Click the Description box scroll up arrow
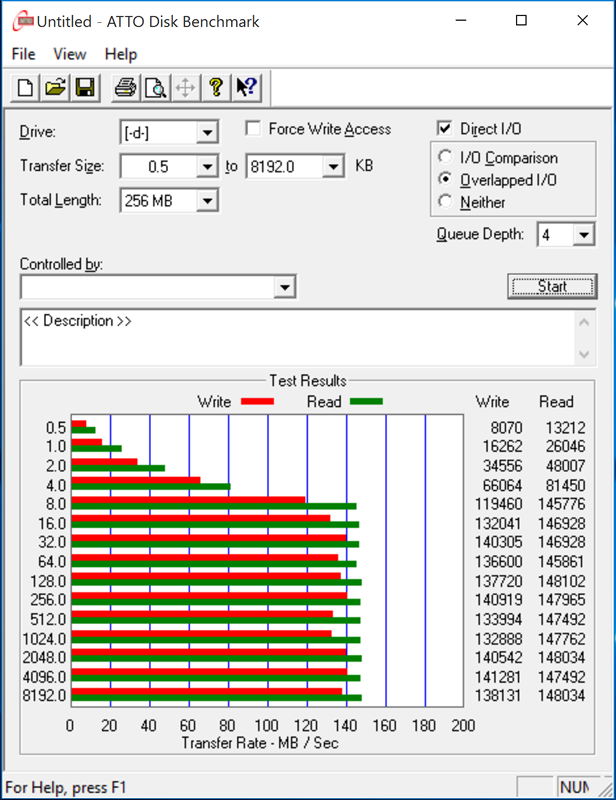616x800 pixels. coord(584,322)
